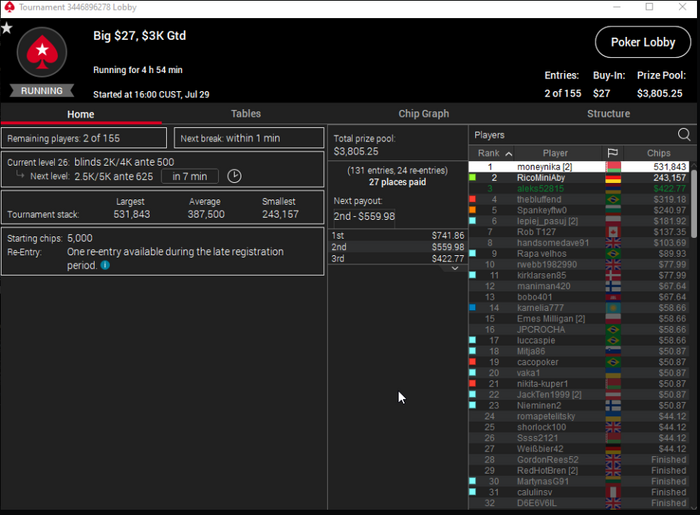Viewport: 700px width, 515px height.
Task: Select the Home tab
Action: point(81,114)
